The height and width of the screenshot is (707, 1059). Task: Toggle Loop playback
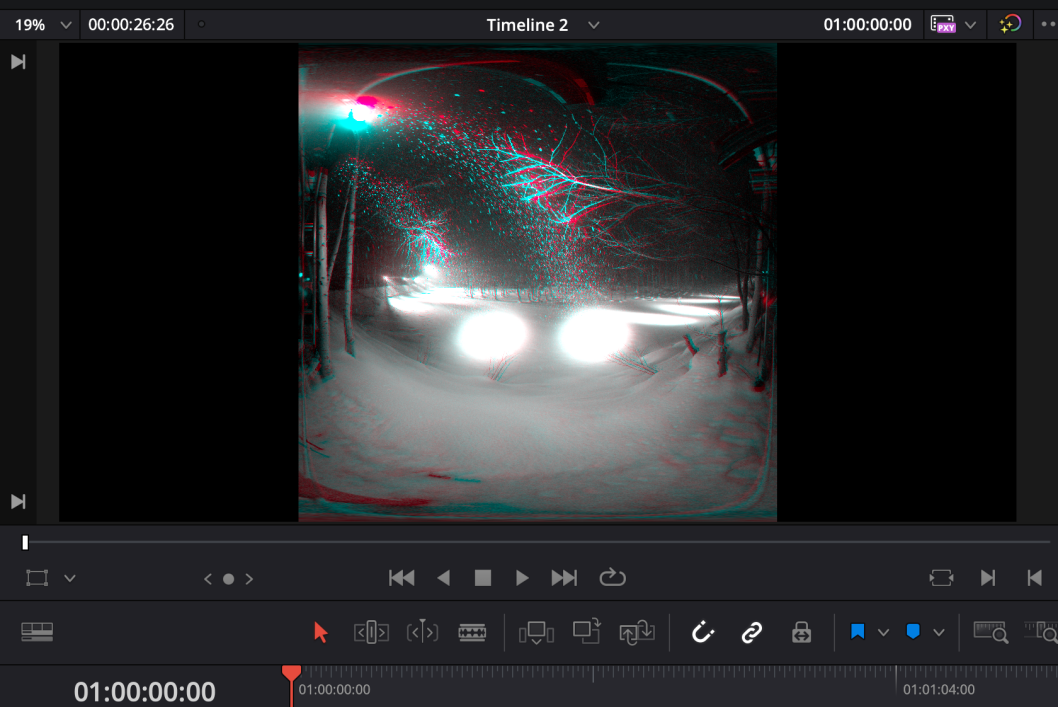612,577
